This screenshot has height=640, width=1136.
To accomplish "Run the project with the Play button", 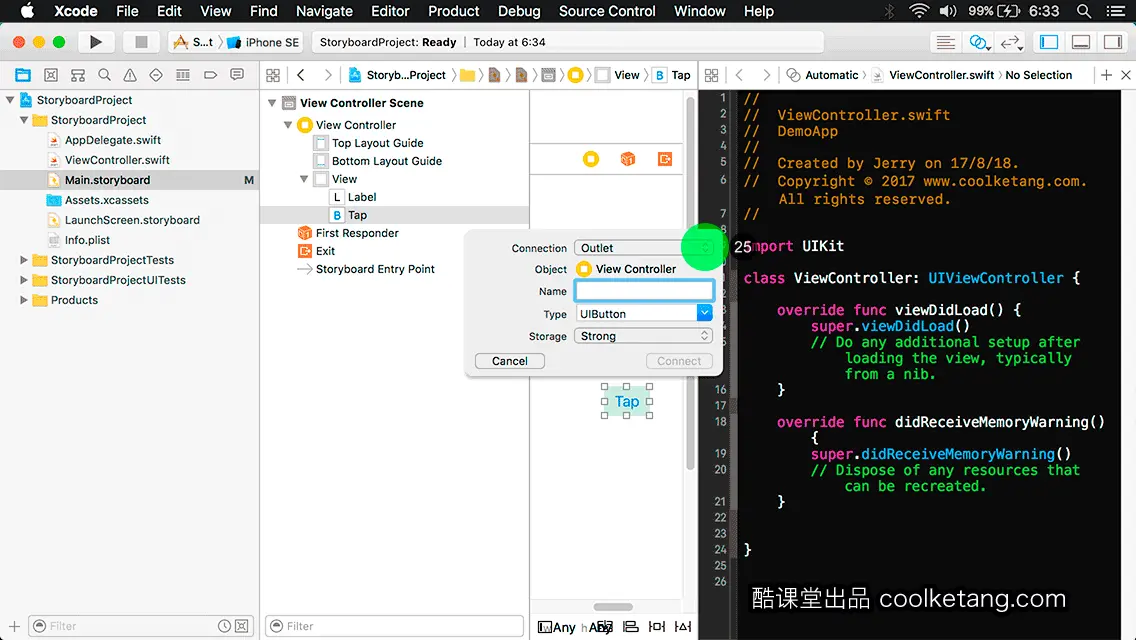I will pyautogui.click(x=96, y=42).
